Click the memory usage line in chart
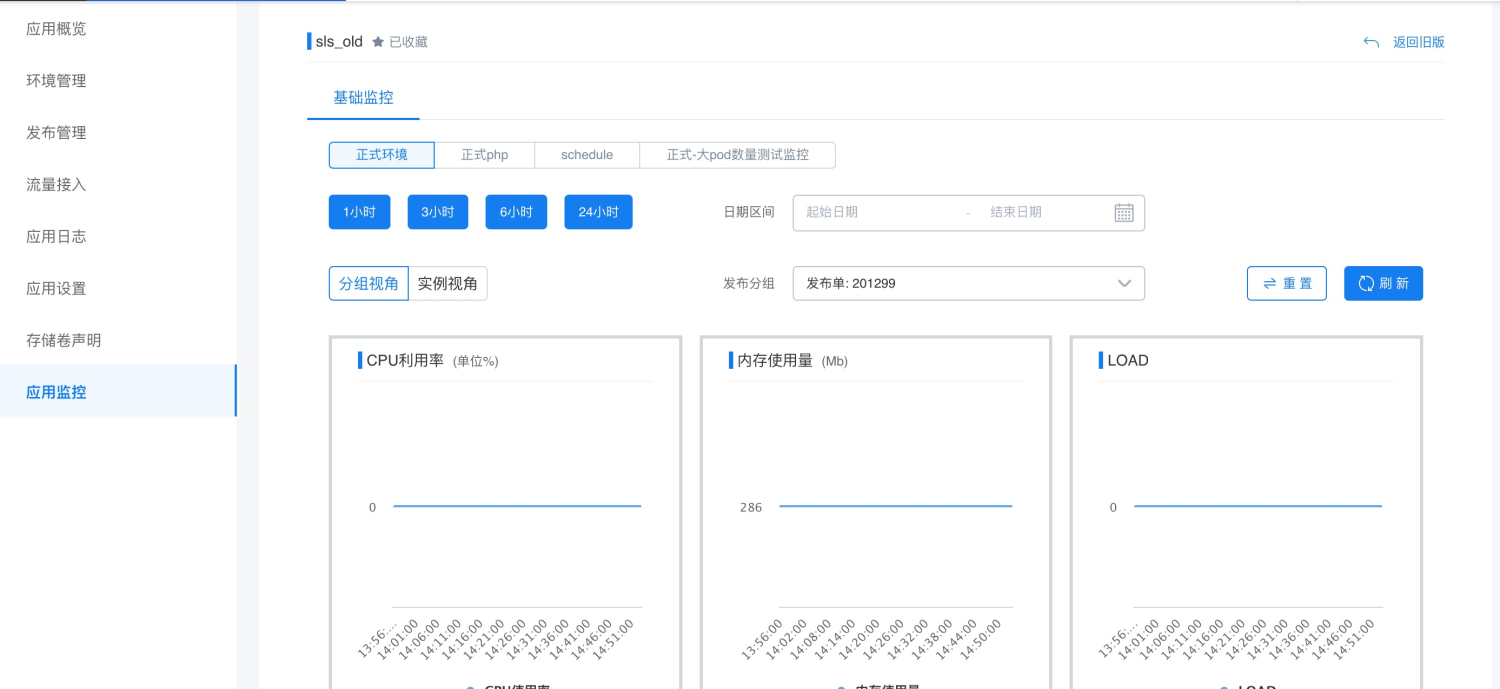This screenshot has width=1500, height=689. tap(896, 506)
